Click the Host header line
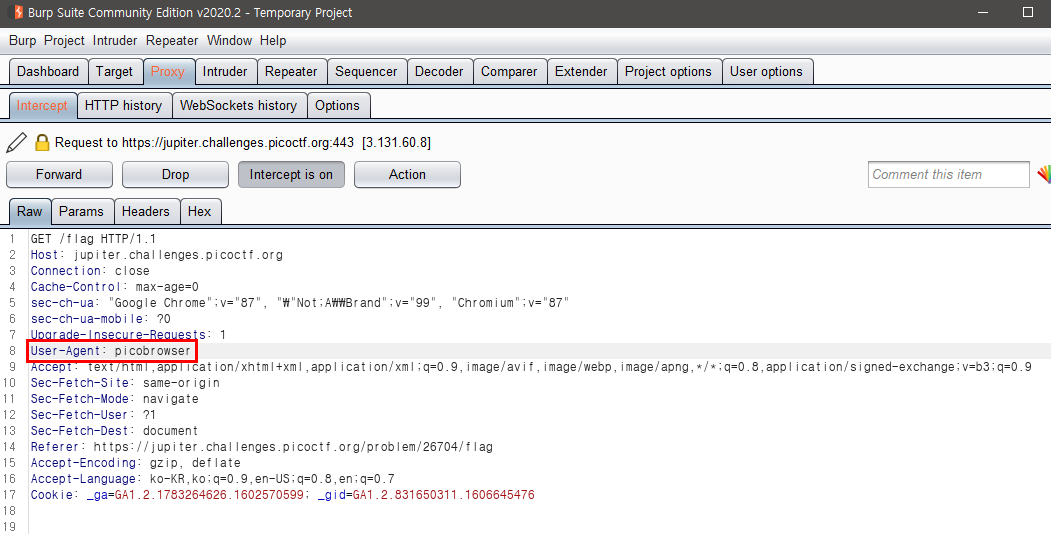The image size is (1051, 534). (x=157, y=255)
